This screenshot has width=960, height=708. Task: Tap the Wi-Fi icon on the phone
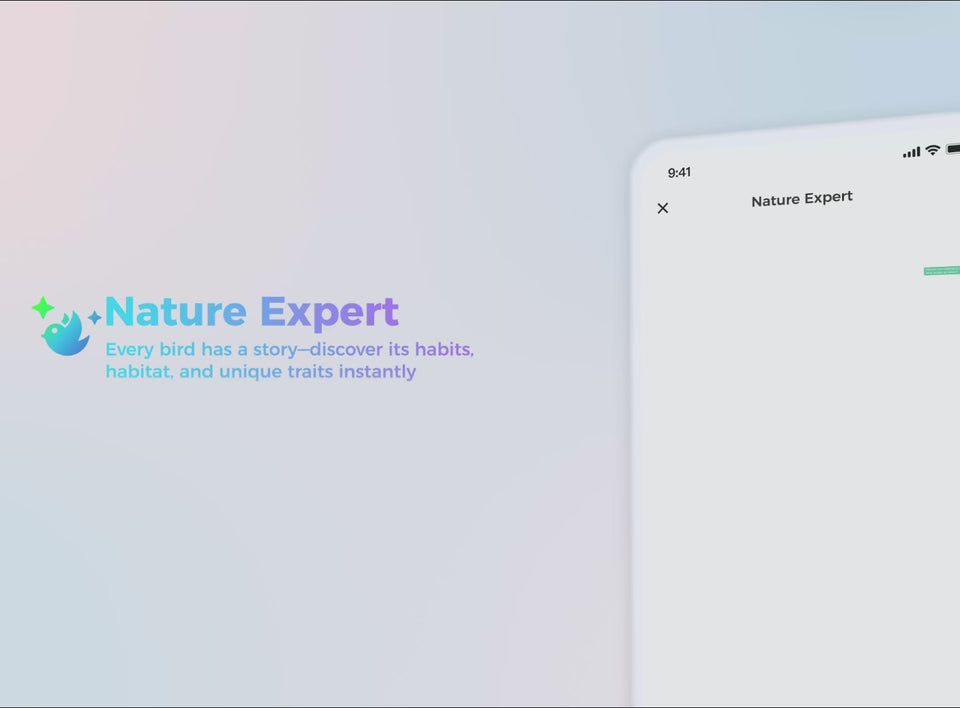[932, 149]
